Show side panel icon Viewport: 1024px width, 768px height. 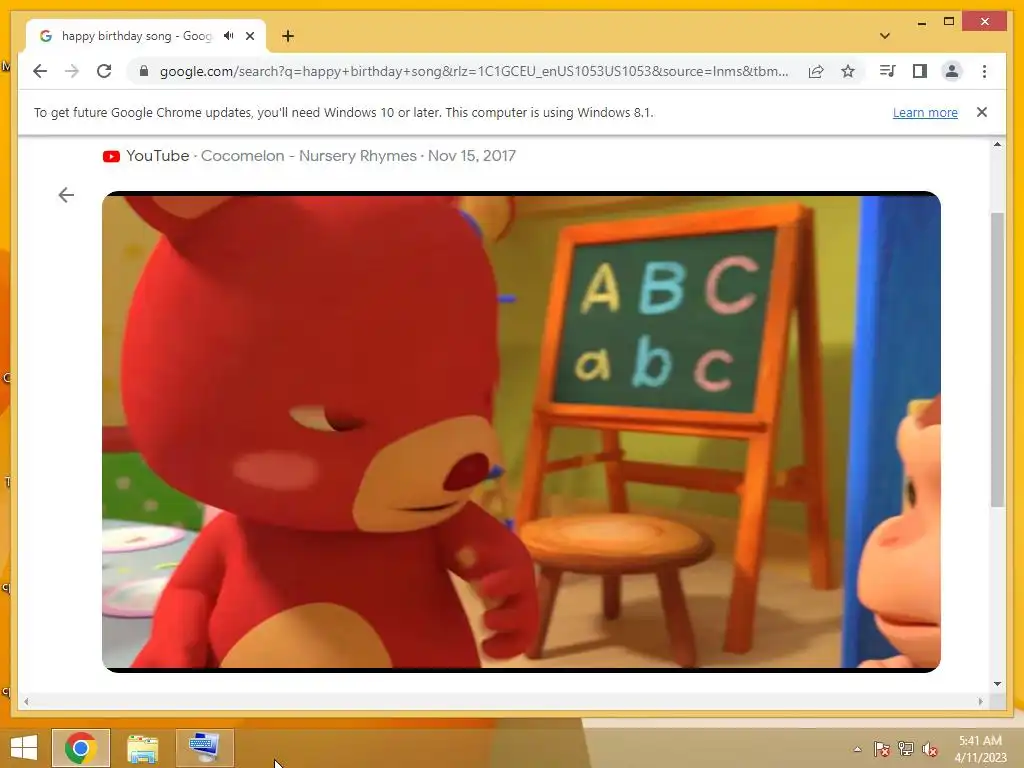coord(920,71)
